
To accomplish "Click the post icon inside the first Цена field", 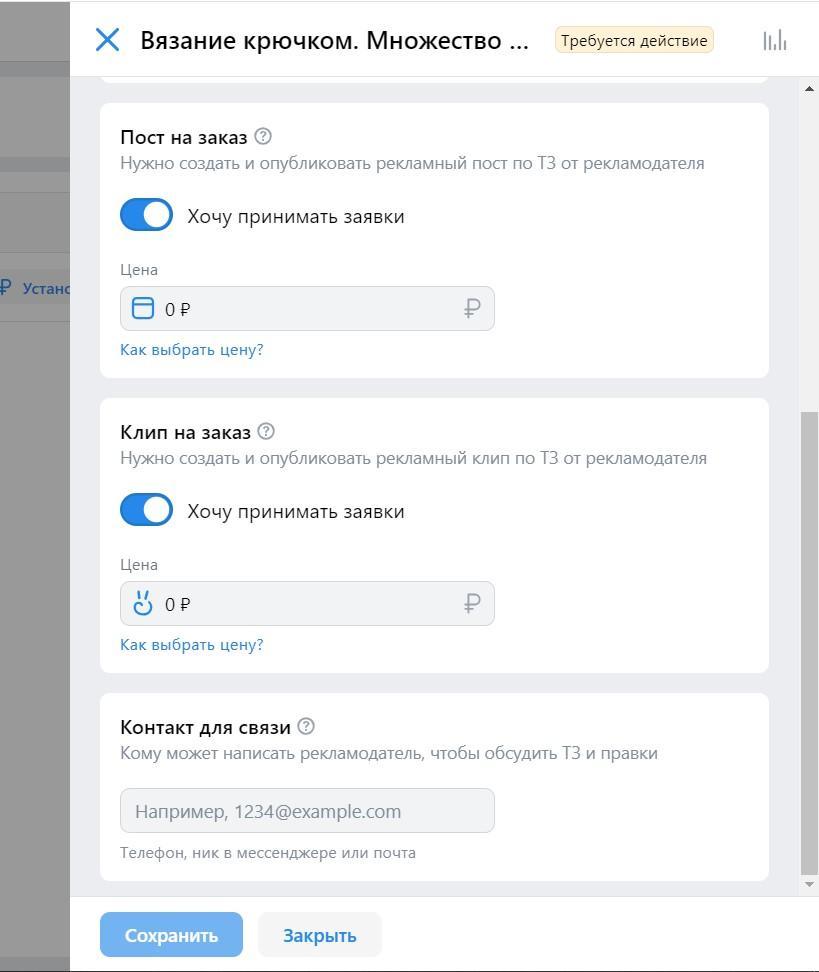I will coord(143,308).
